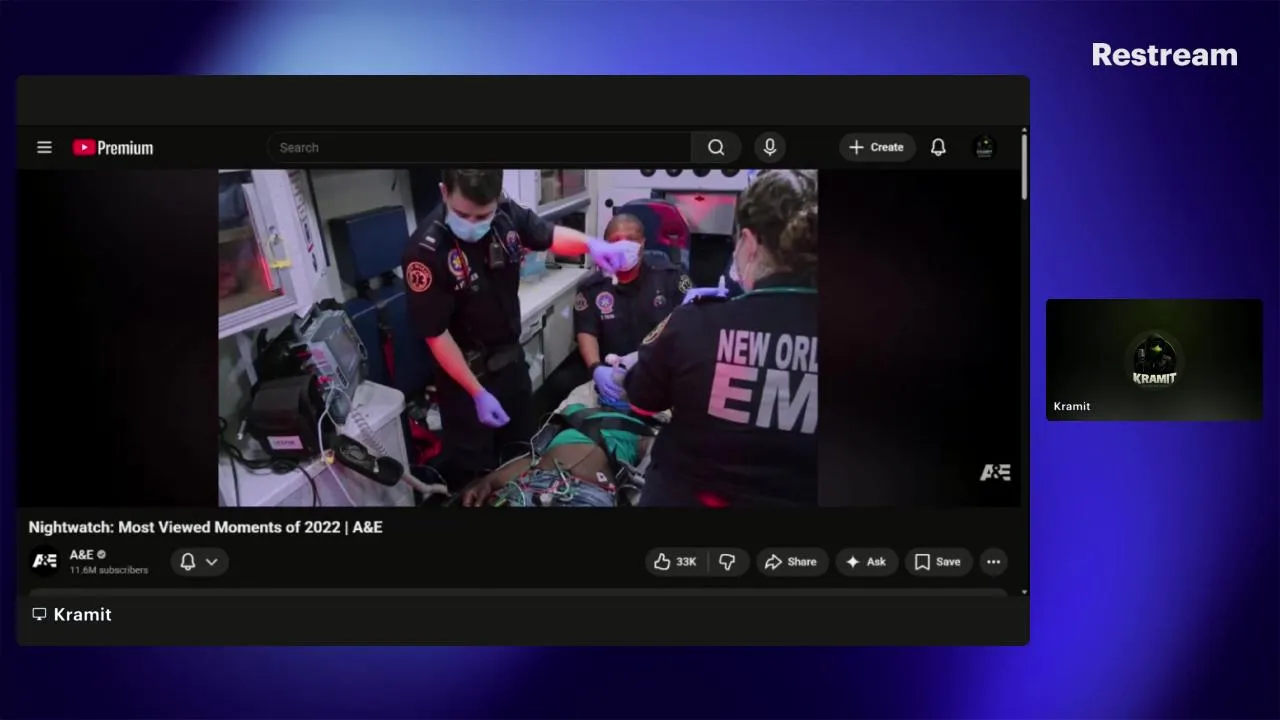The height and width of the screenshot is (720, 1280).
Task: Like the video with 33K likes
Action: (x=675, y=562)
